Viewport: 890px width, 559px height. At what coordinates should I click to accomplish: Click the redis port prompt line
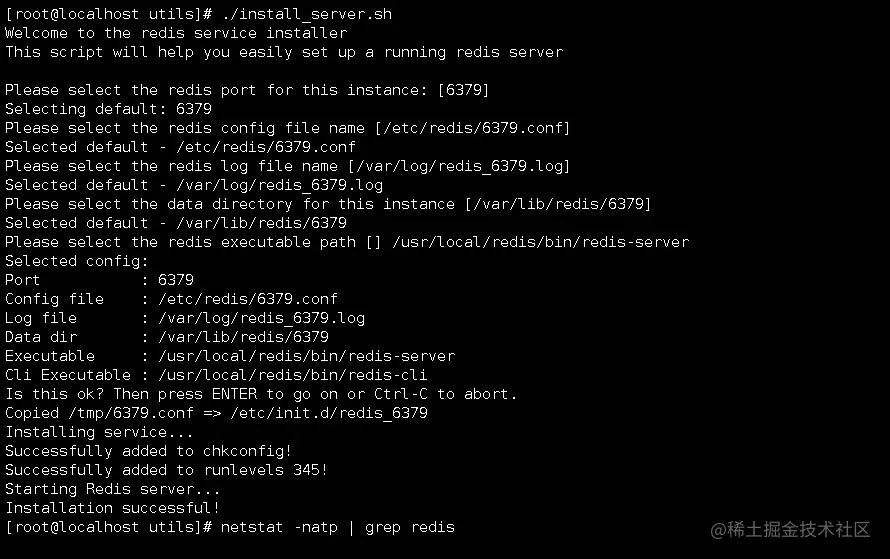point(247,90)
